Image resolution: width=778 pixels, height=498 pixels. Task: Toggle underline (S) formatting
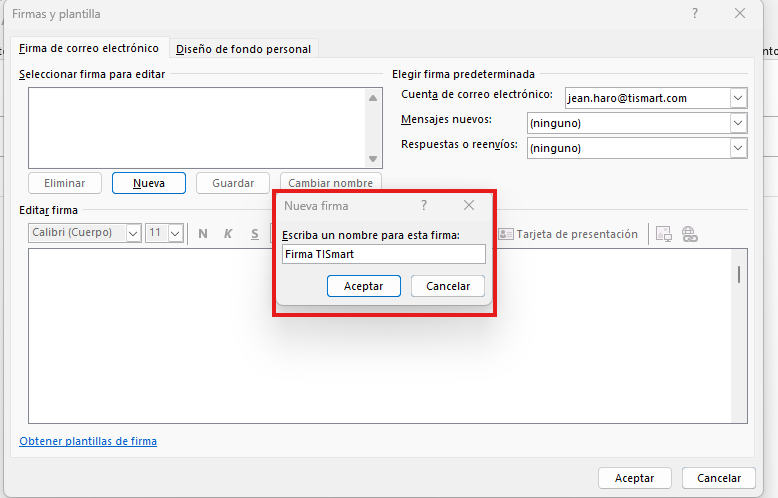(x=255, y=234)
